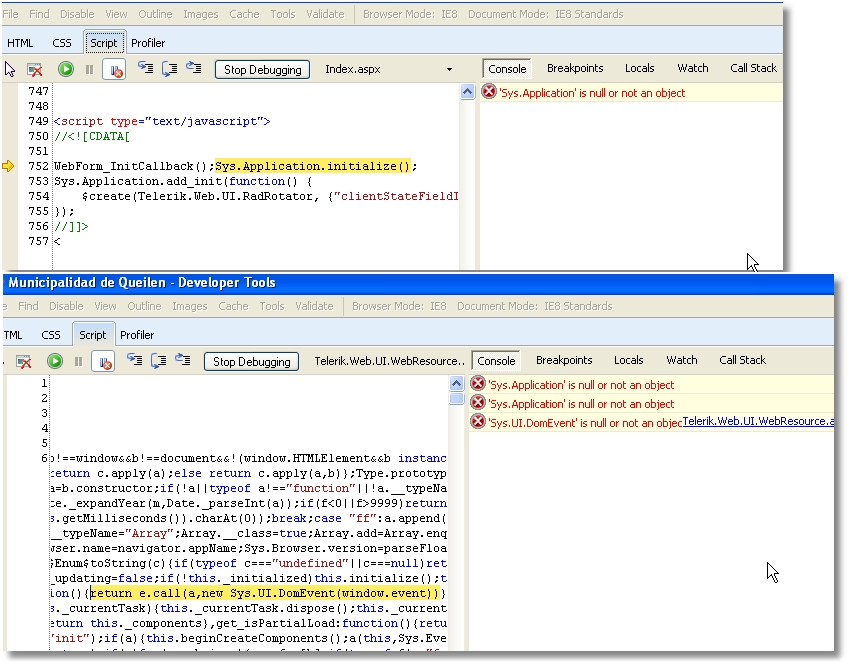Step into icon in bottom window
The image size is (848, 665).
(x=134, y=360)
